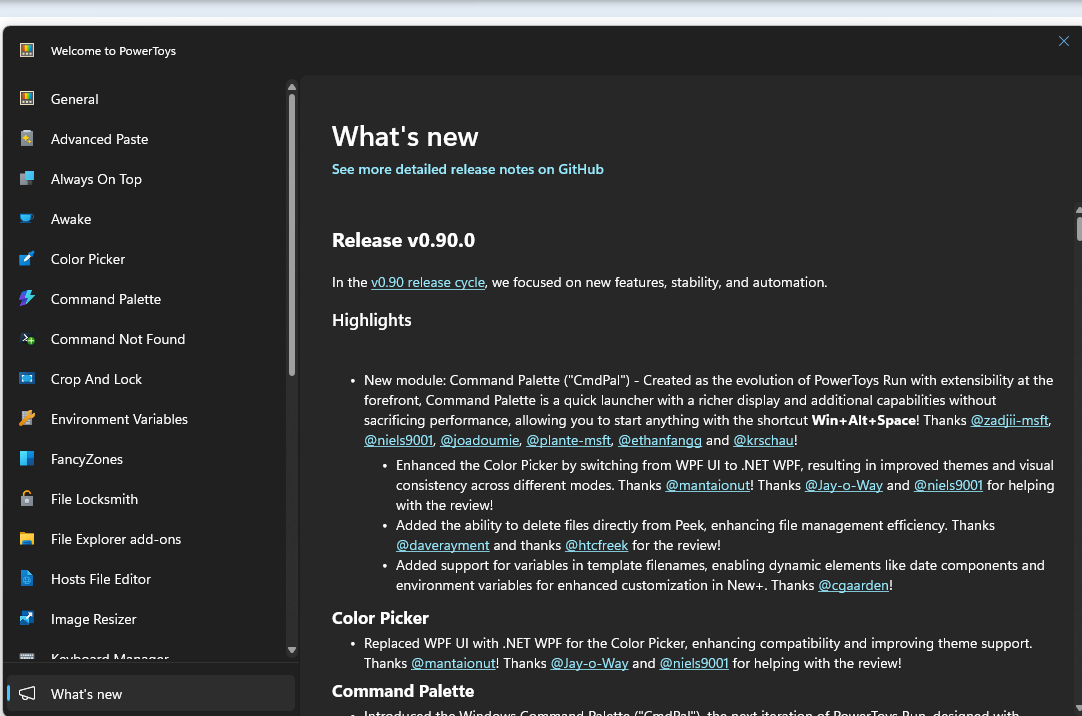Close the Welcome to PowerToys window
The width and height of the screenshot is (1082, 716).
[x=1063, y=41]
